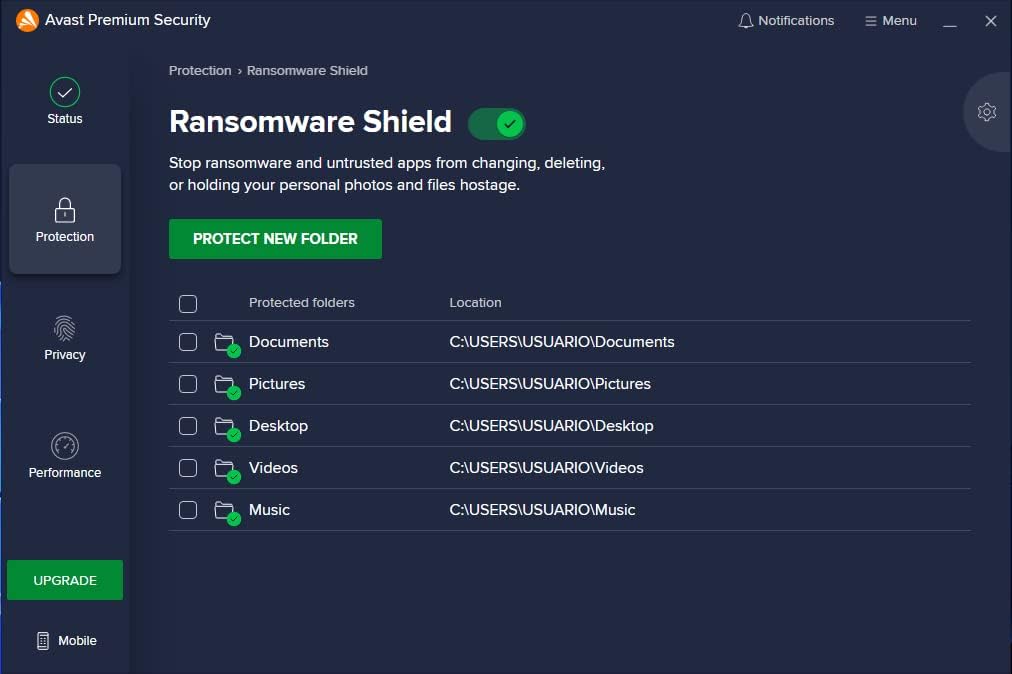Click the Protection lock icon
Screen dimensions: 1012x674
[64, 210]
